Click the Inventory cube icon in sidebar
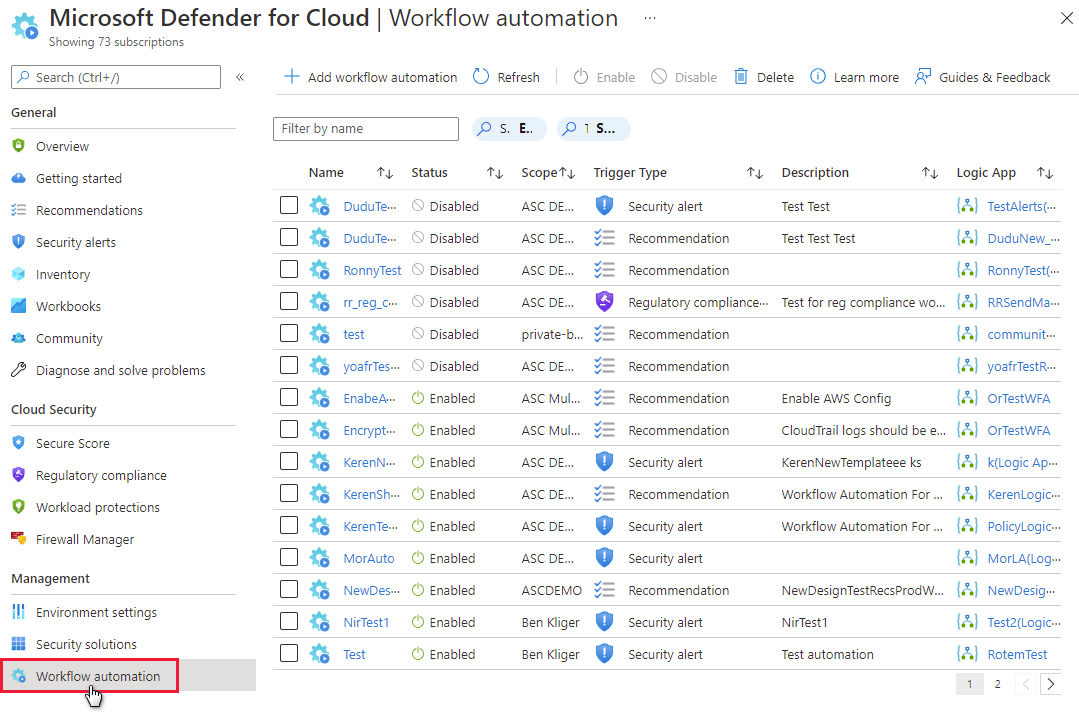 (18, 274)
